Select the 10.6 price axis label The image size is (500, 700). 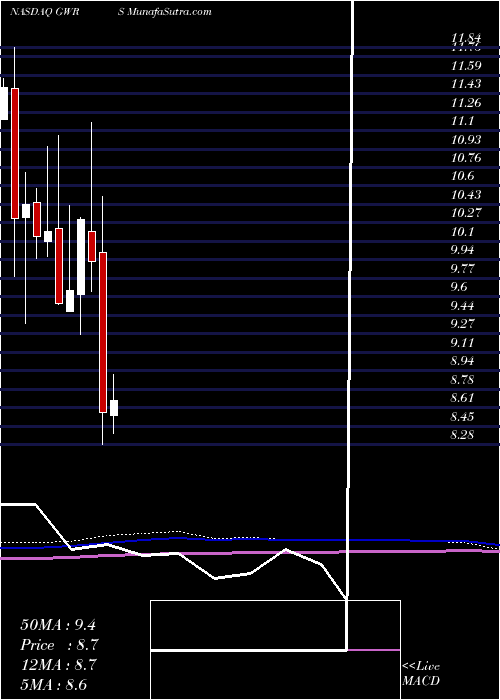(463, 176)
